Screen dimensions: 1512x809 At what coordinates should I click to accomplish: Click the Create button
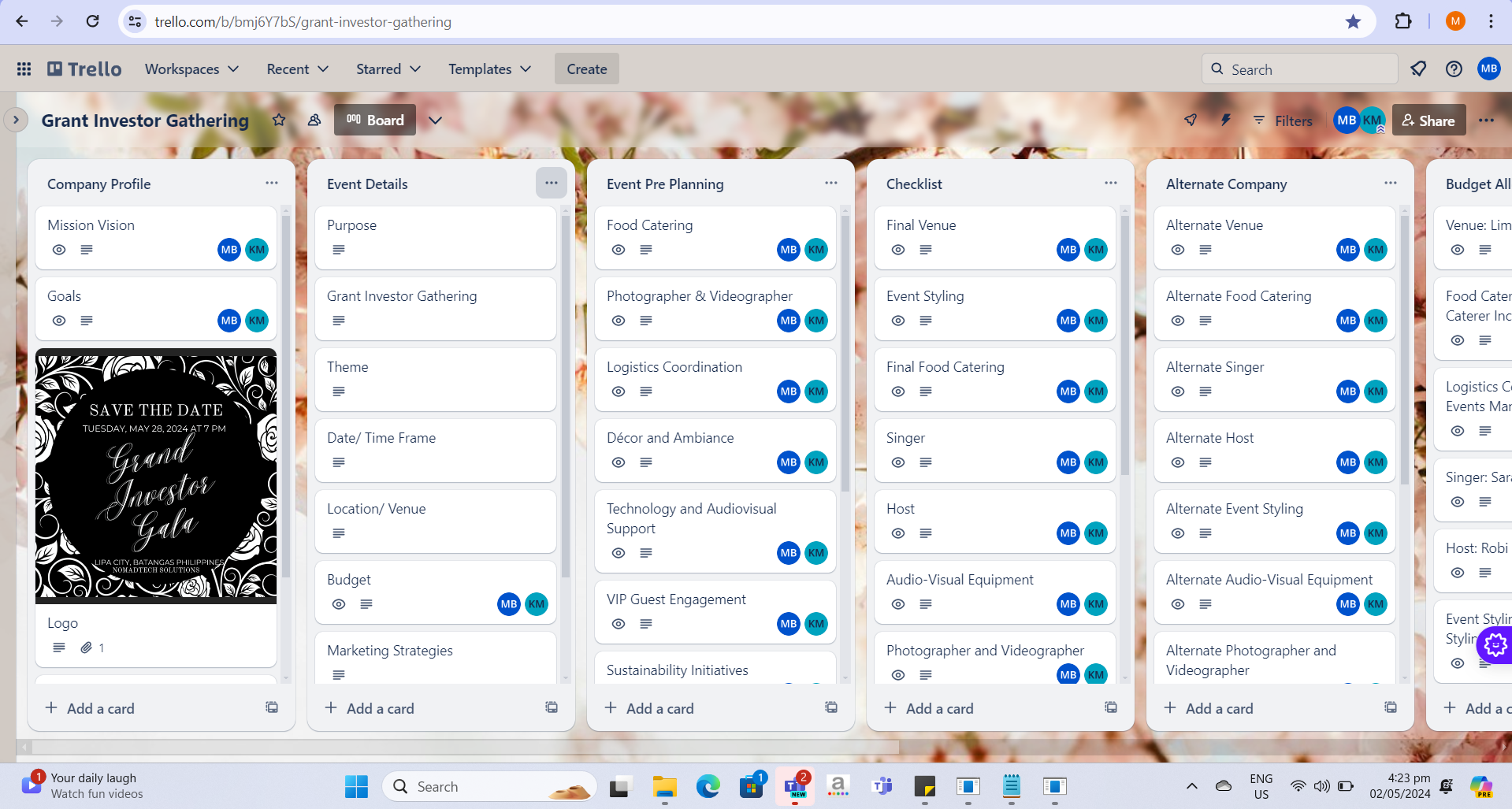point(587,69)
